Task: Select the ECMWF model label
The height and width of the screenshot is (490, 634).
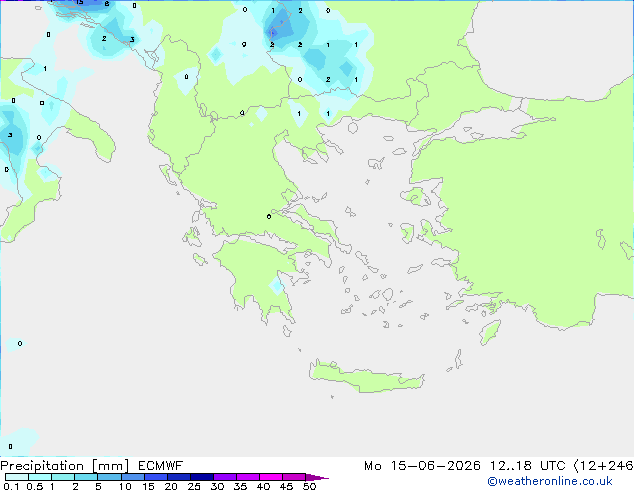Action: tap(160, 466)
